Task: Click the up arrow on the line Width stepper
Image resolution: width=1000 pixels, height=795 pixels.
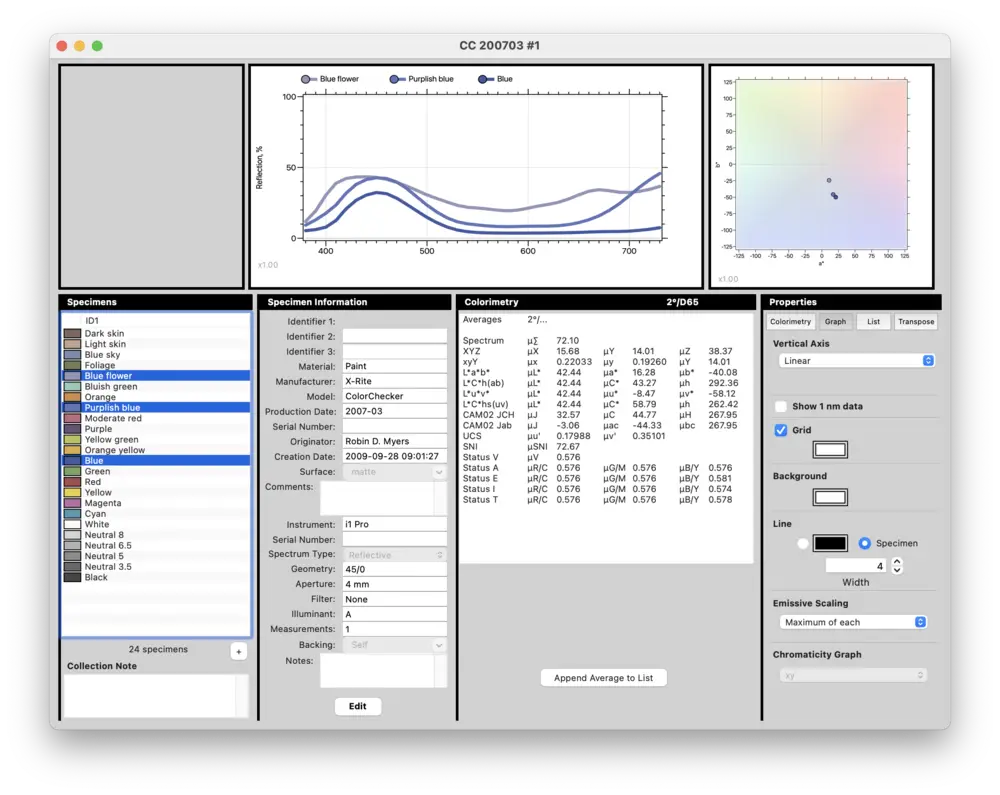Action: coord(897,561)
